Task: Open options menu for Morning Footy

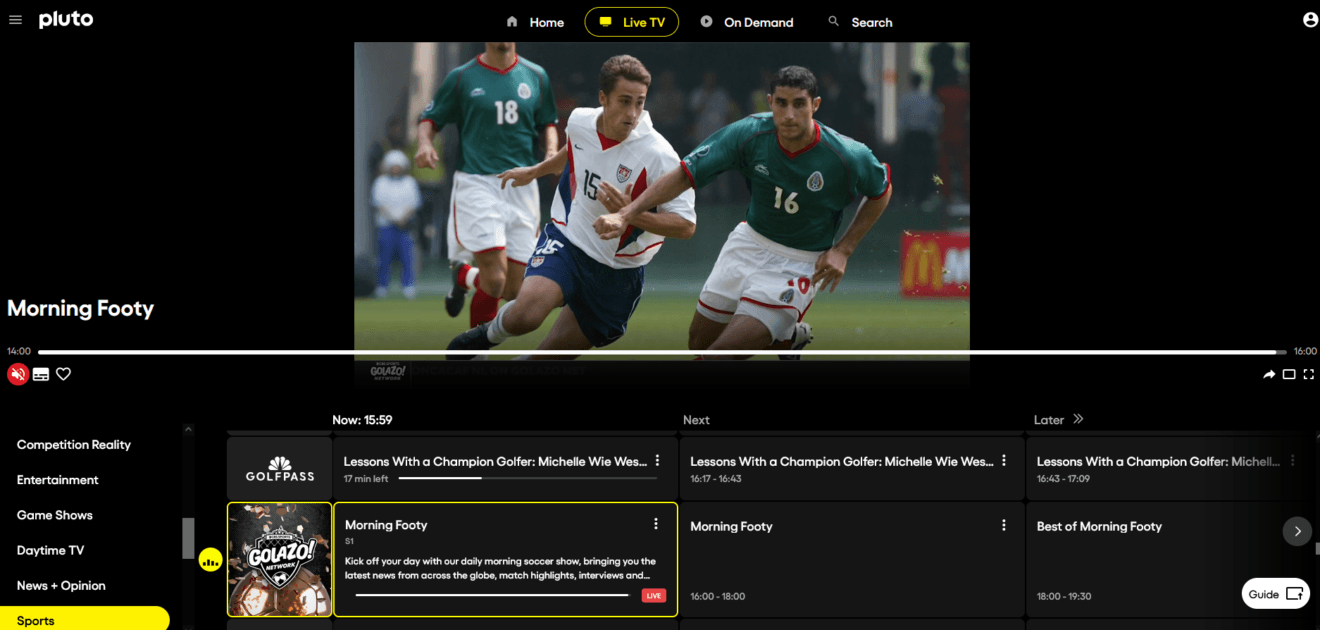Action: (x=656, y=522)
